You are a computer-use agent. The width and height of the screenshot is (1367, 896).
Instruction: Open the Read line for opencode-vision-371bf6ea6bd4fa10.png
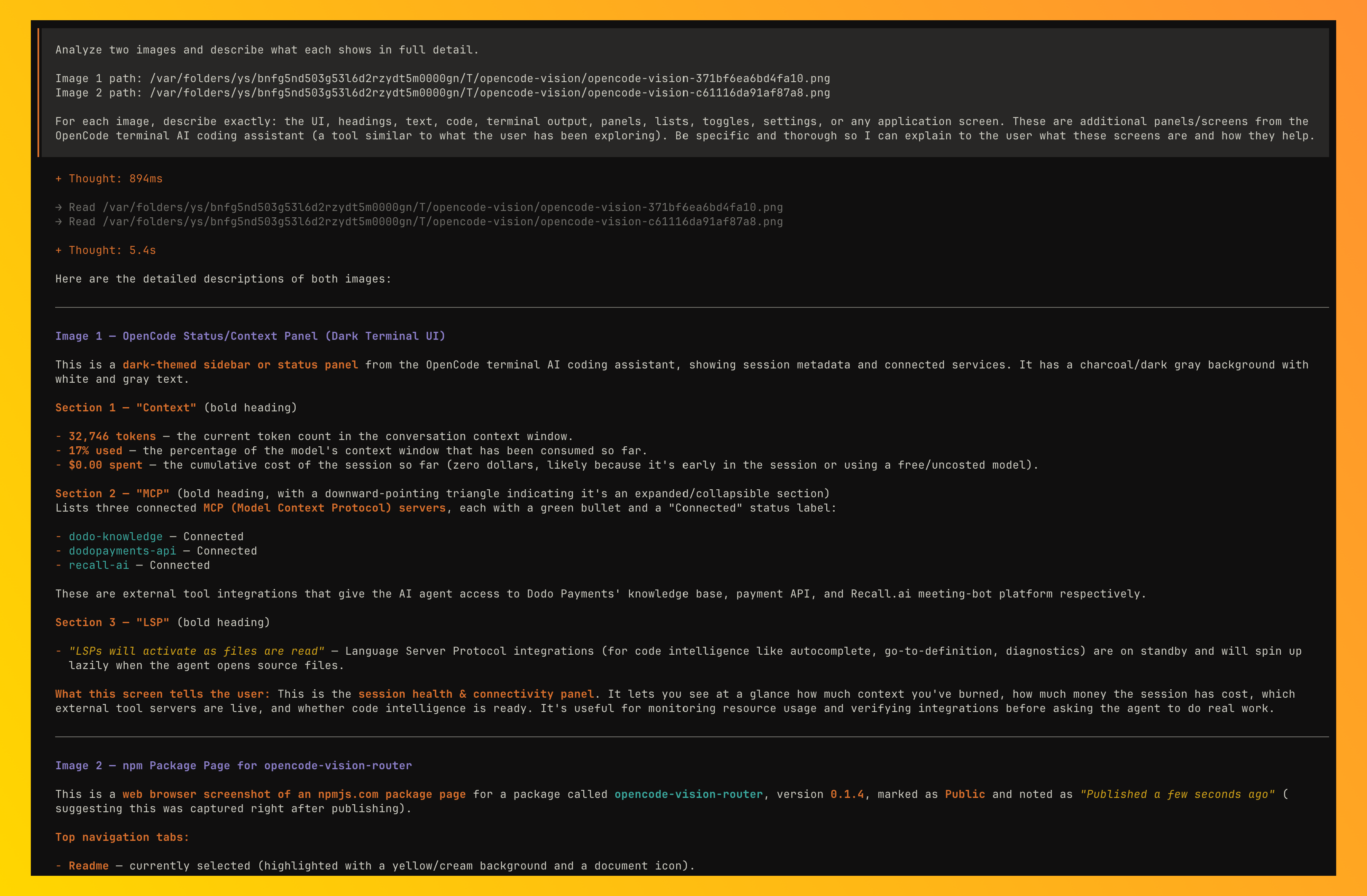419,207
